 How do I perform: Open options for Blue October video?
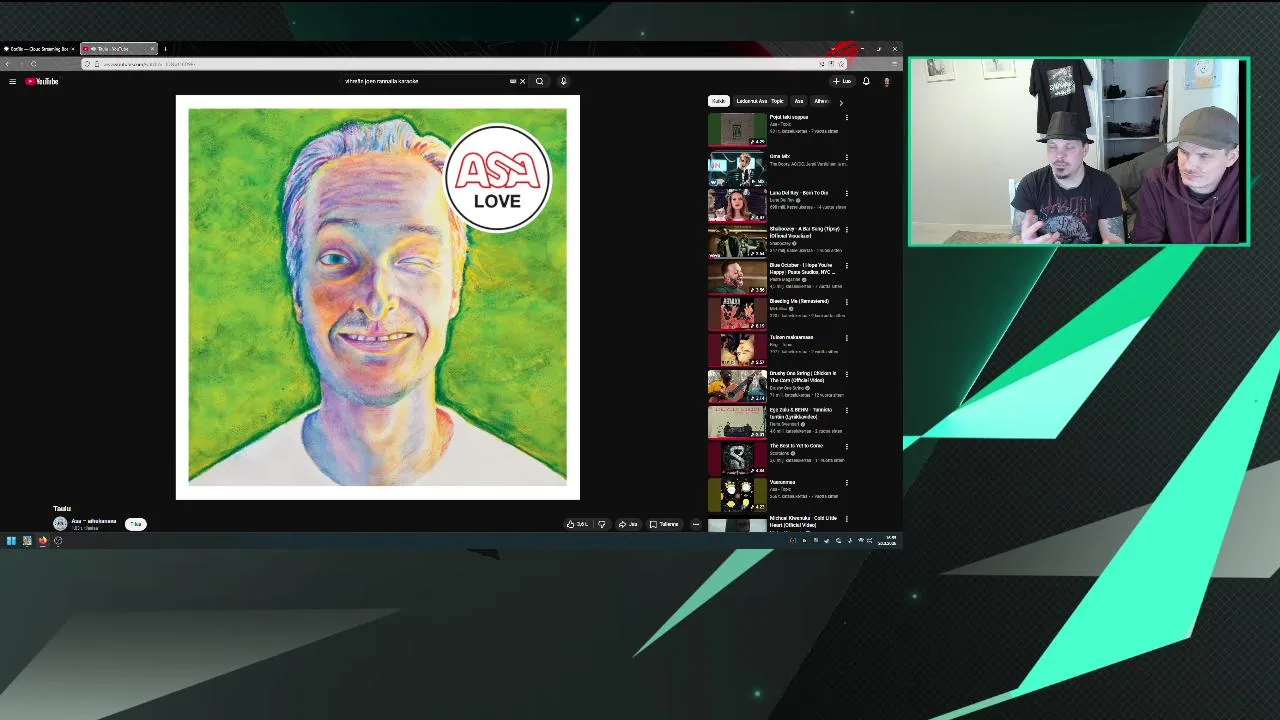click(846, 266)
